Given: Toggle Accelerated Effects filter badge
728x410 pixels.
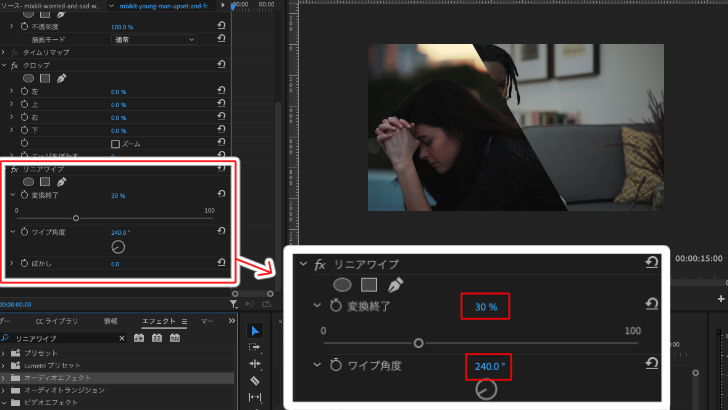Looking at the screenshot, I should coord(139,338).
